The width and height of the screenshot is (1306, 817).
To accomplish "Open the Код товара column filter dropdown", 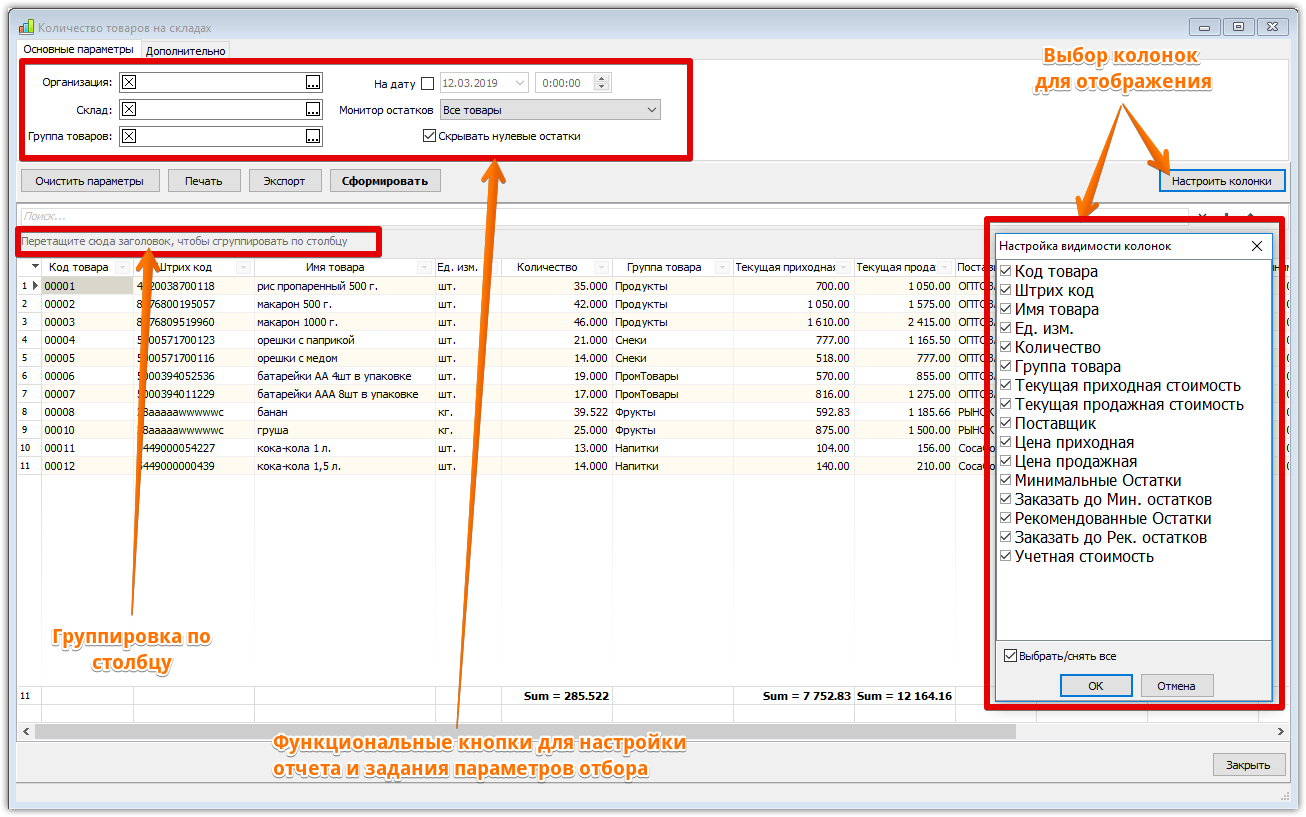I will click(x=123, y=268).
